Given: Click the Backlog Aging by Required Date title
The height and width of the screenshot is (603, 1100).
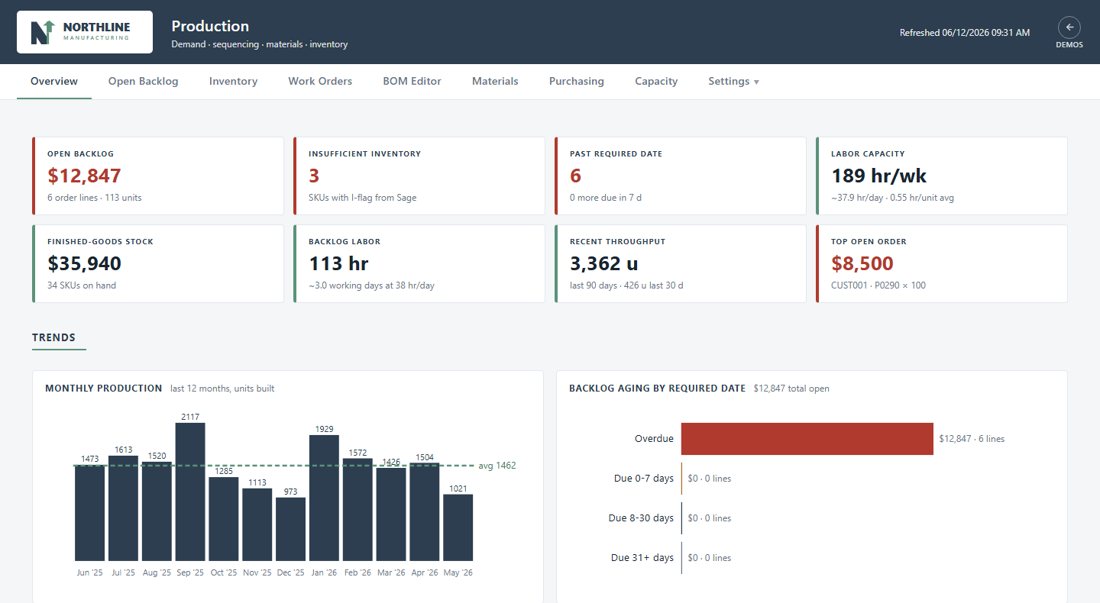Looking at the screenshot, I should pyautogui.click(x=657, y=388).
